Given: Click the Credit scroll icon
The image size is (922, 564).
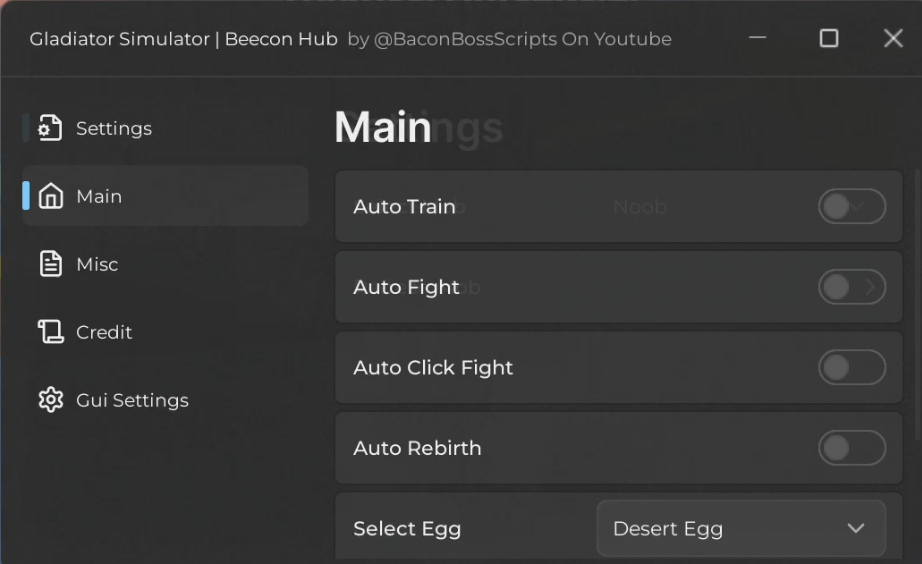Looking at the screenshot, I should pos(50,332).
